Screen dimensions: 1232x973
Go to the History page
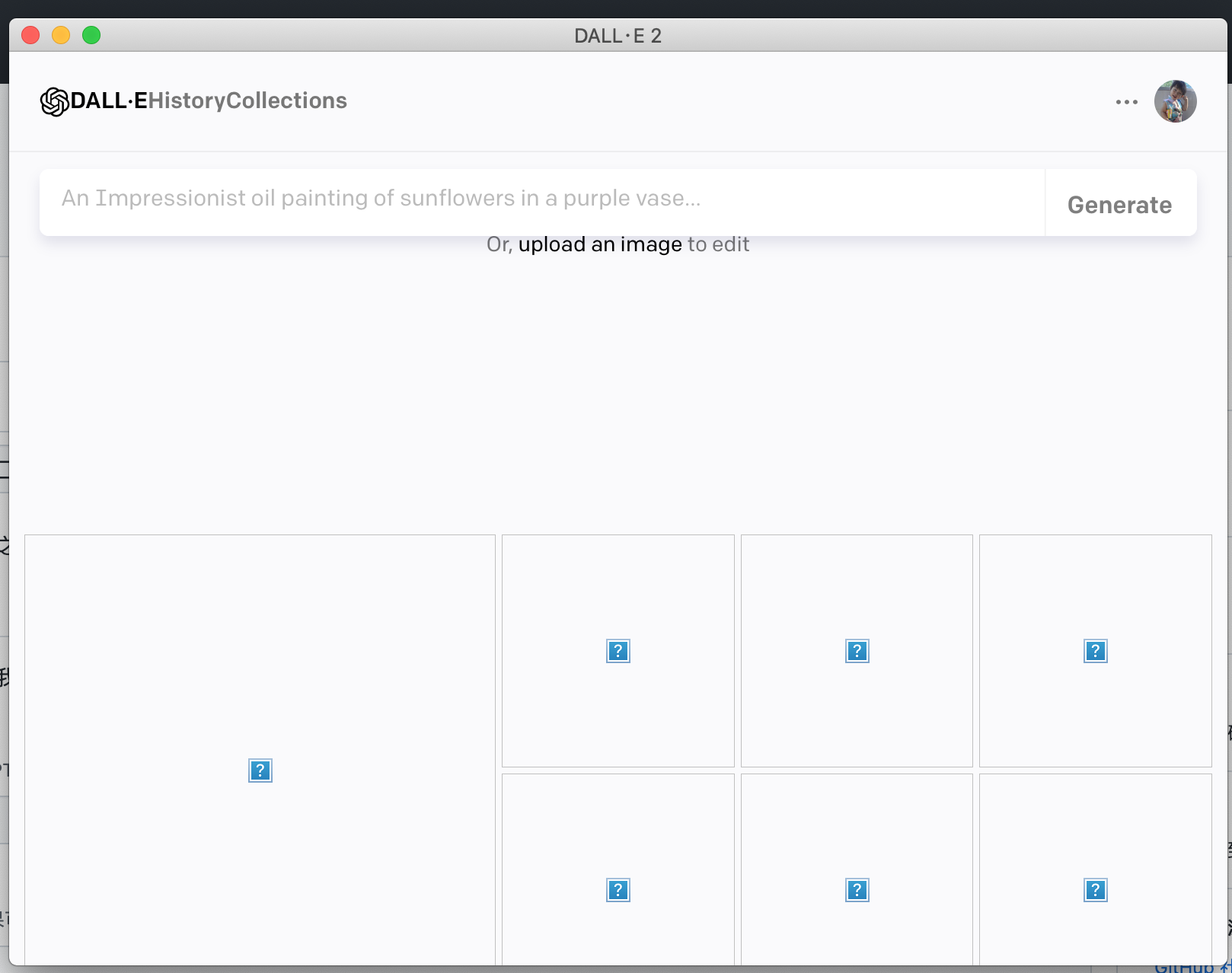[x=187, y=100]
